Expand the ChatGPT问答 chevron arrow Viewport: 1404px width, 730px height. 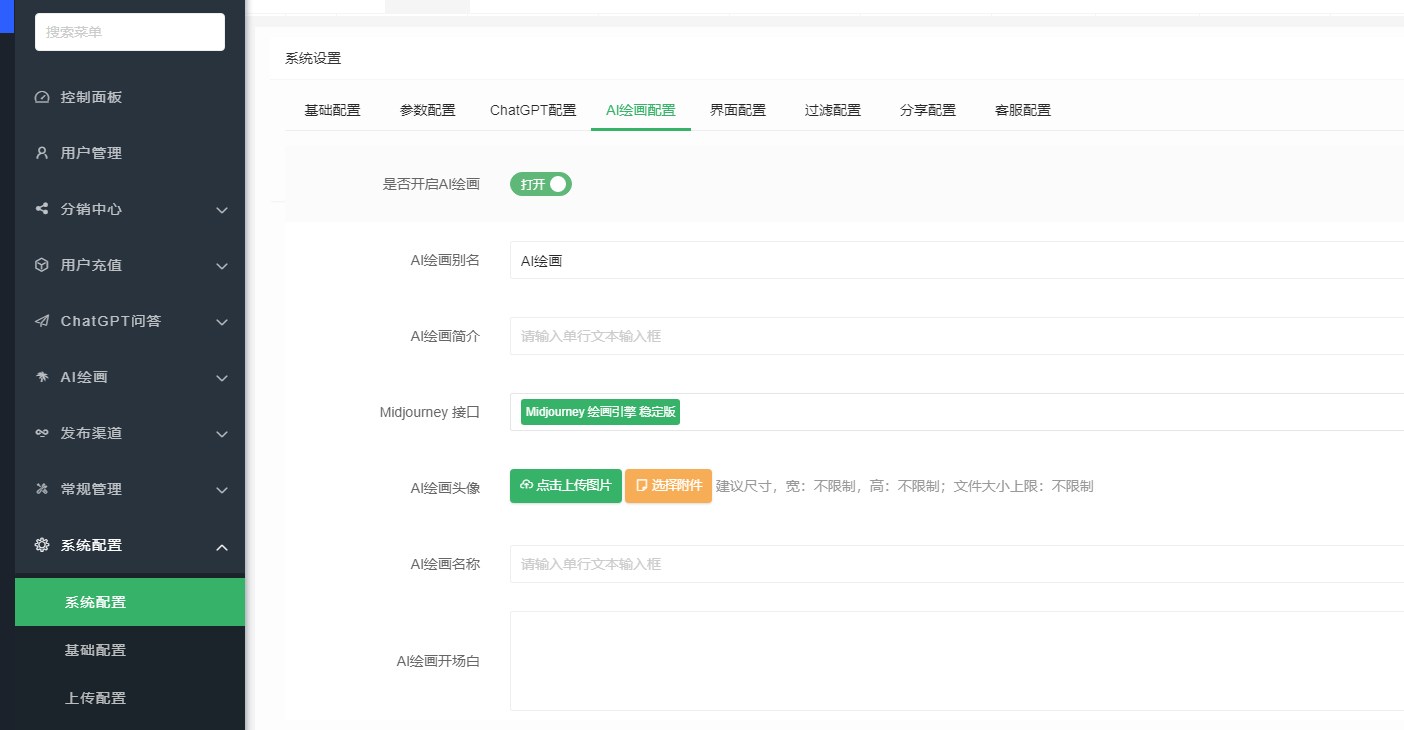222,322
